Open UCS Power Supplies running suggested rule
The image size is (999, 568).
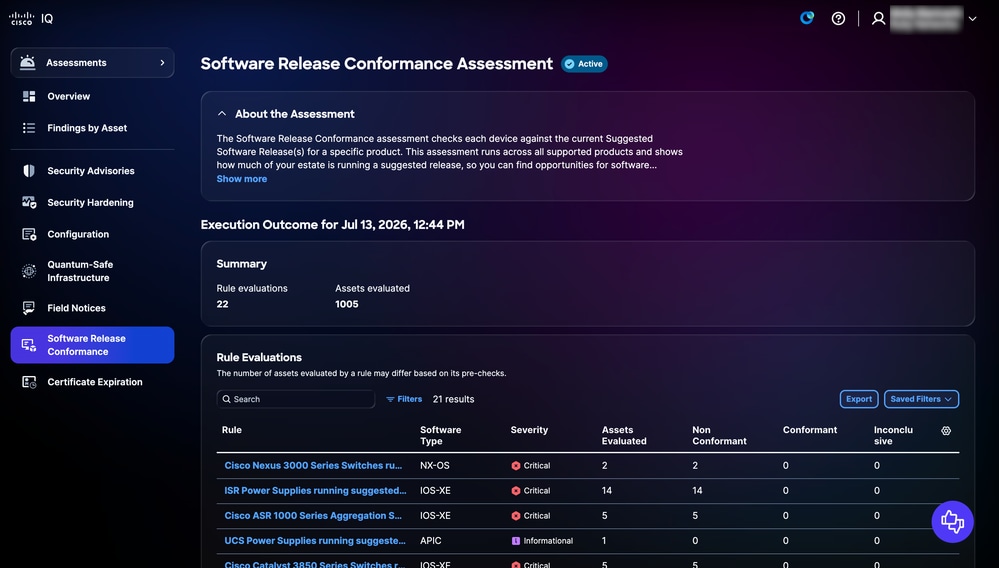pos(315,541)
